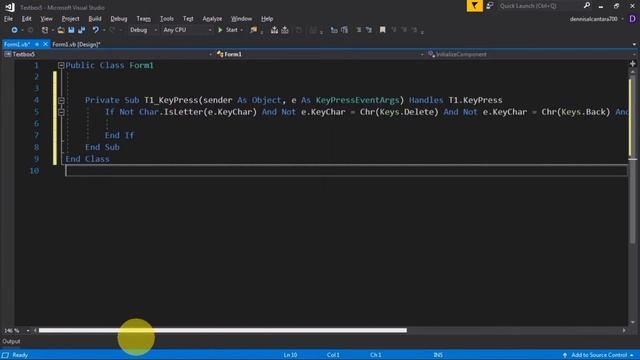Click the Comment selected lines icon

[x=334, y=30]
